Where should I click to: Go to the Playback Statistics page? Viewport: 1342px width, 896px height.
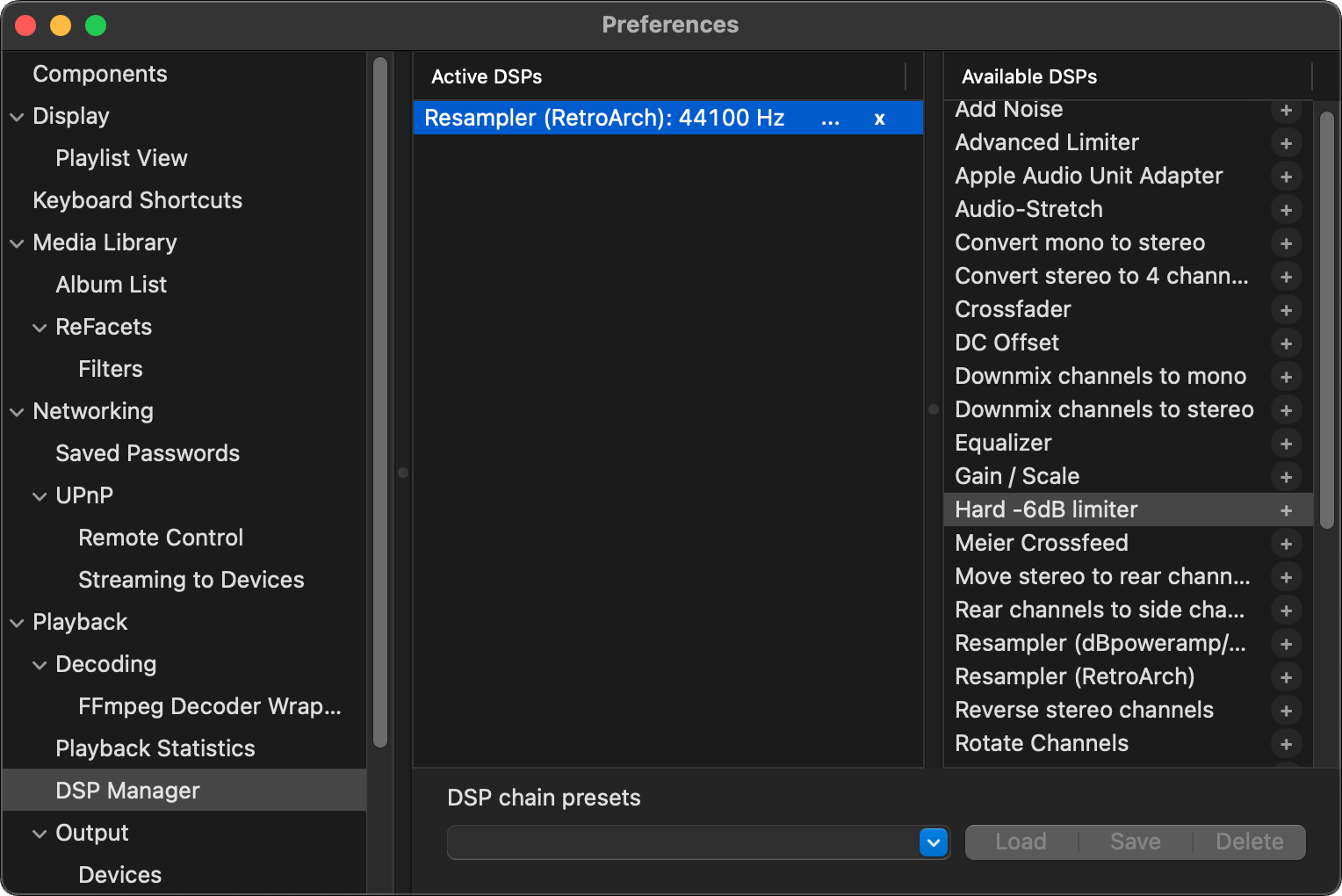click(x=155, y=748)
